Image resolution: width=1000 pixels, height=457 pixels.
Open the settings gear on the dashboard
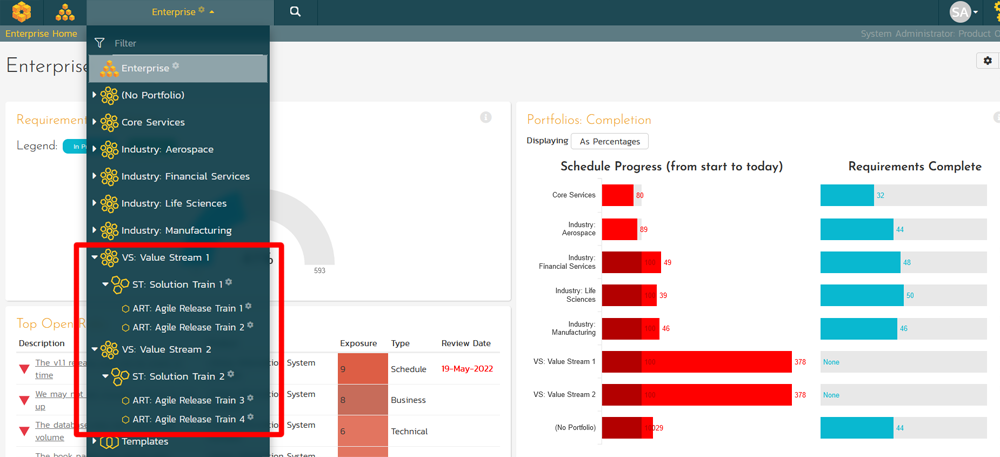pos(987,61)
